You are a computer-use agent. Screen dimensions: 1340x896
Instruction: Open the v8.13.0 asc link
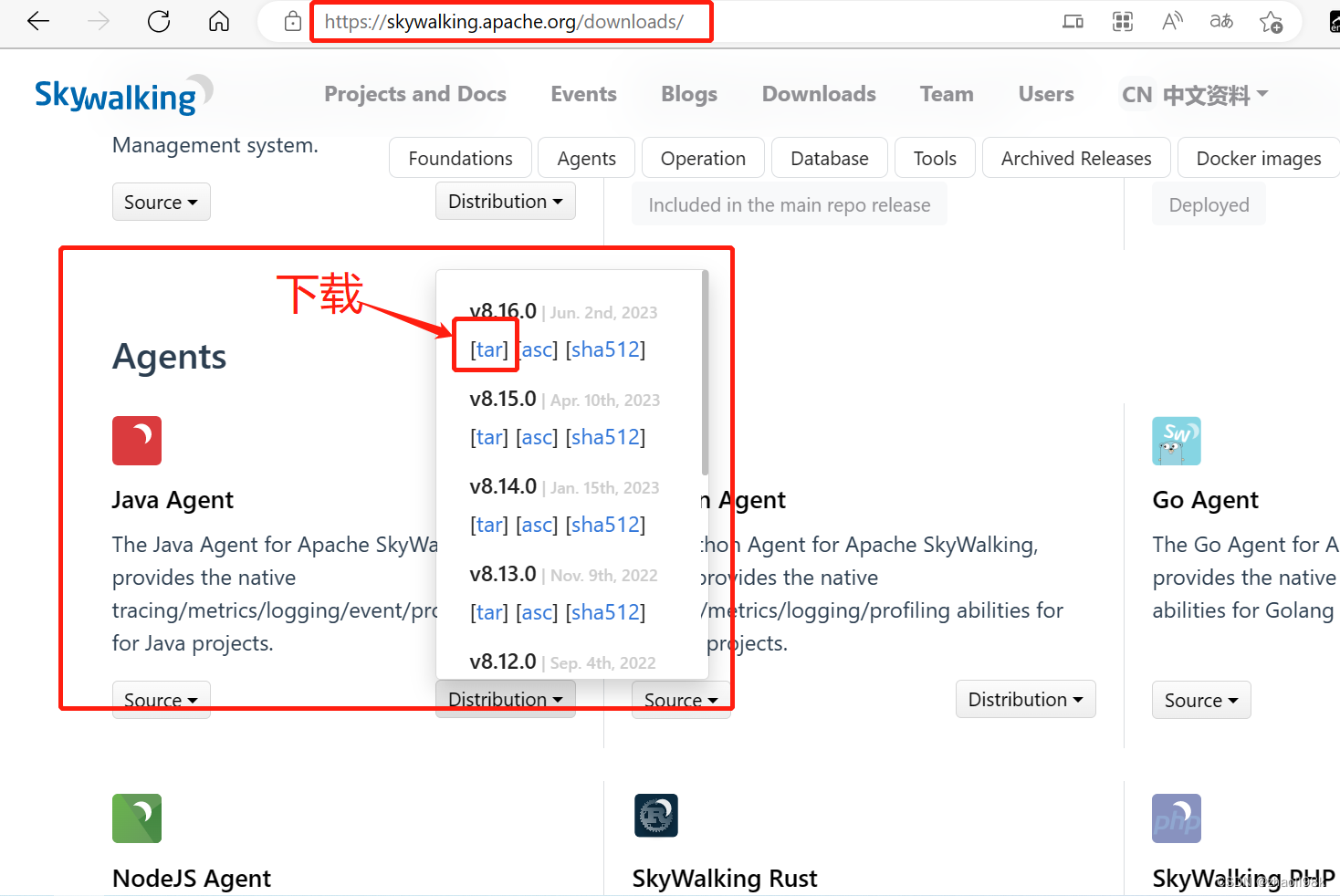(x=537, y=611)
